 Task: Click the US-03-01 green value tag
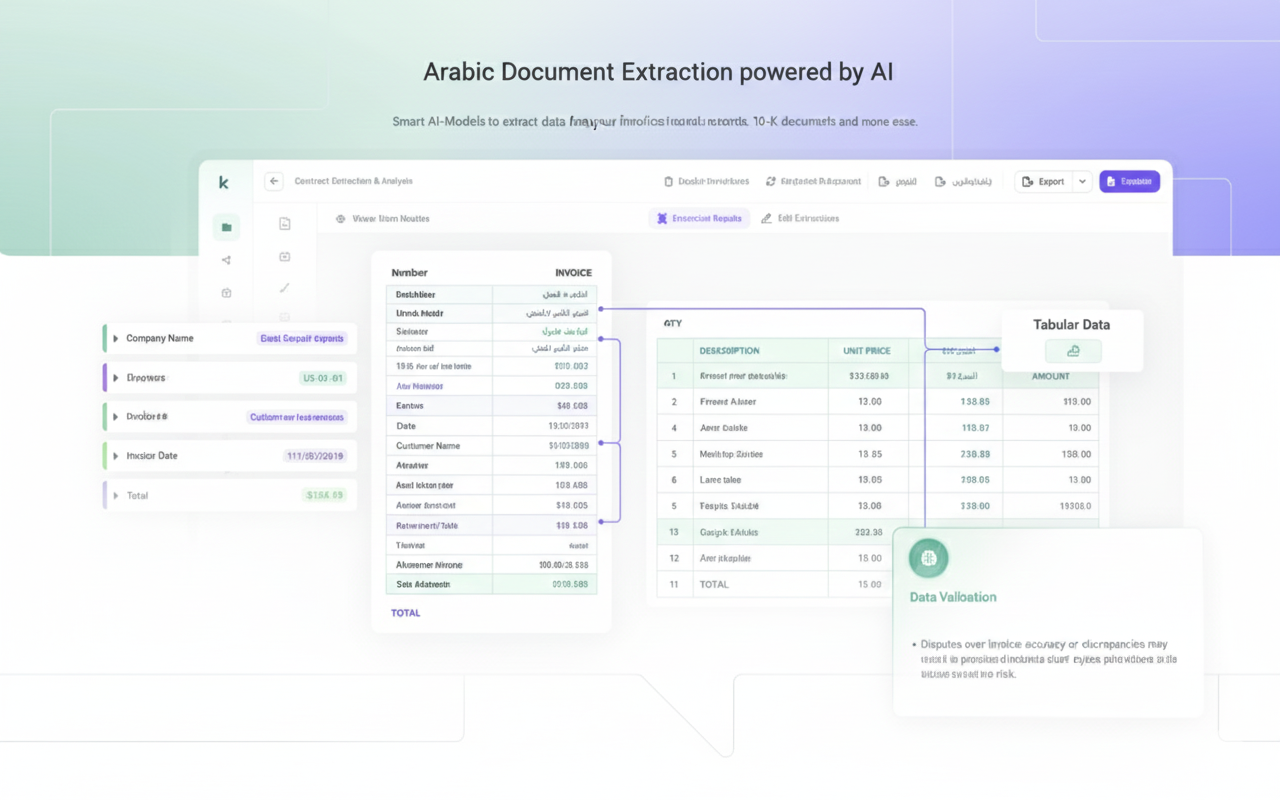click(x=322, y=378)
